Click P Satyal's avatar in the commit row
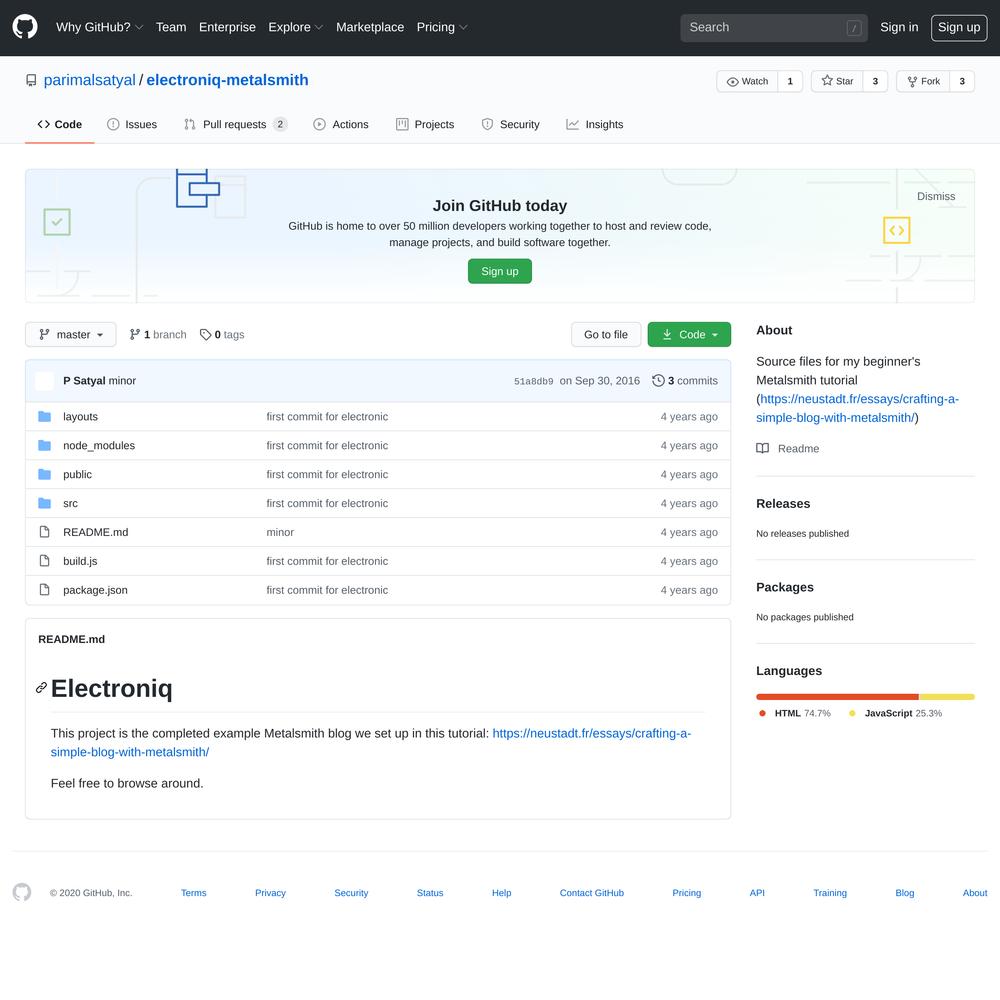The height and width of the screenshot is (1000, 1000). pyautogui.click(x=45, y=381)
